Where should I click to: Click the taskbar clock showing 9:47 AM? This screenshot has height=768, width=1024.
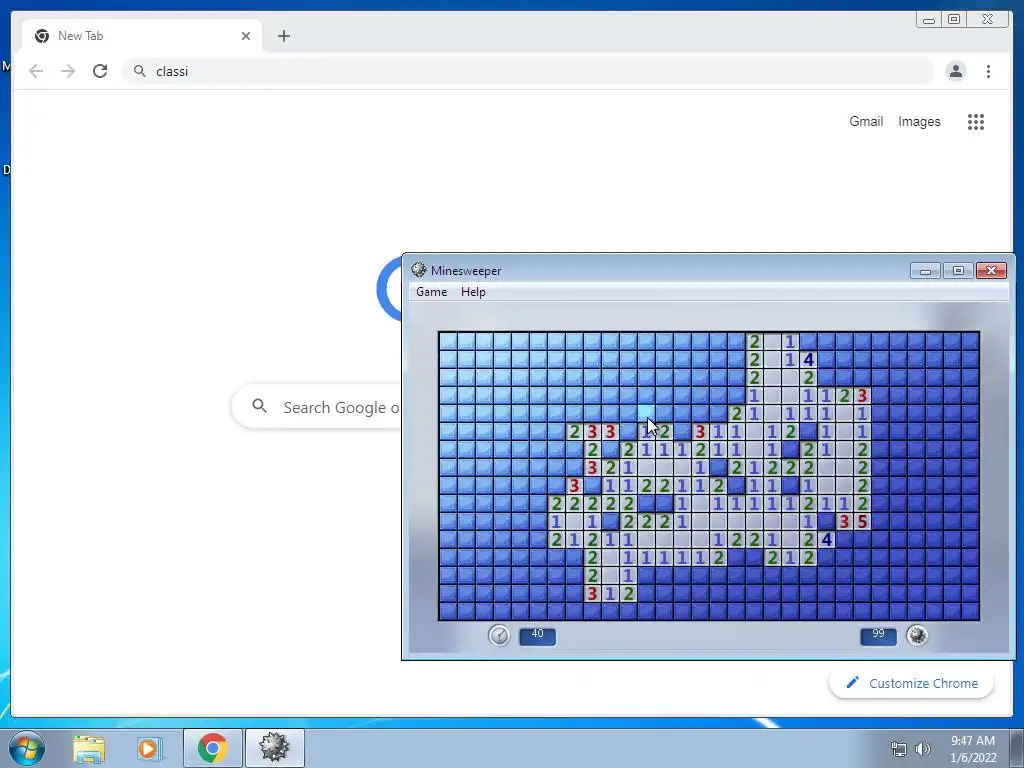point(973,749)
